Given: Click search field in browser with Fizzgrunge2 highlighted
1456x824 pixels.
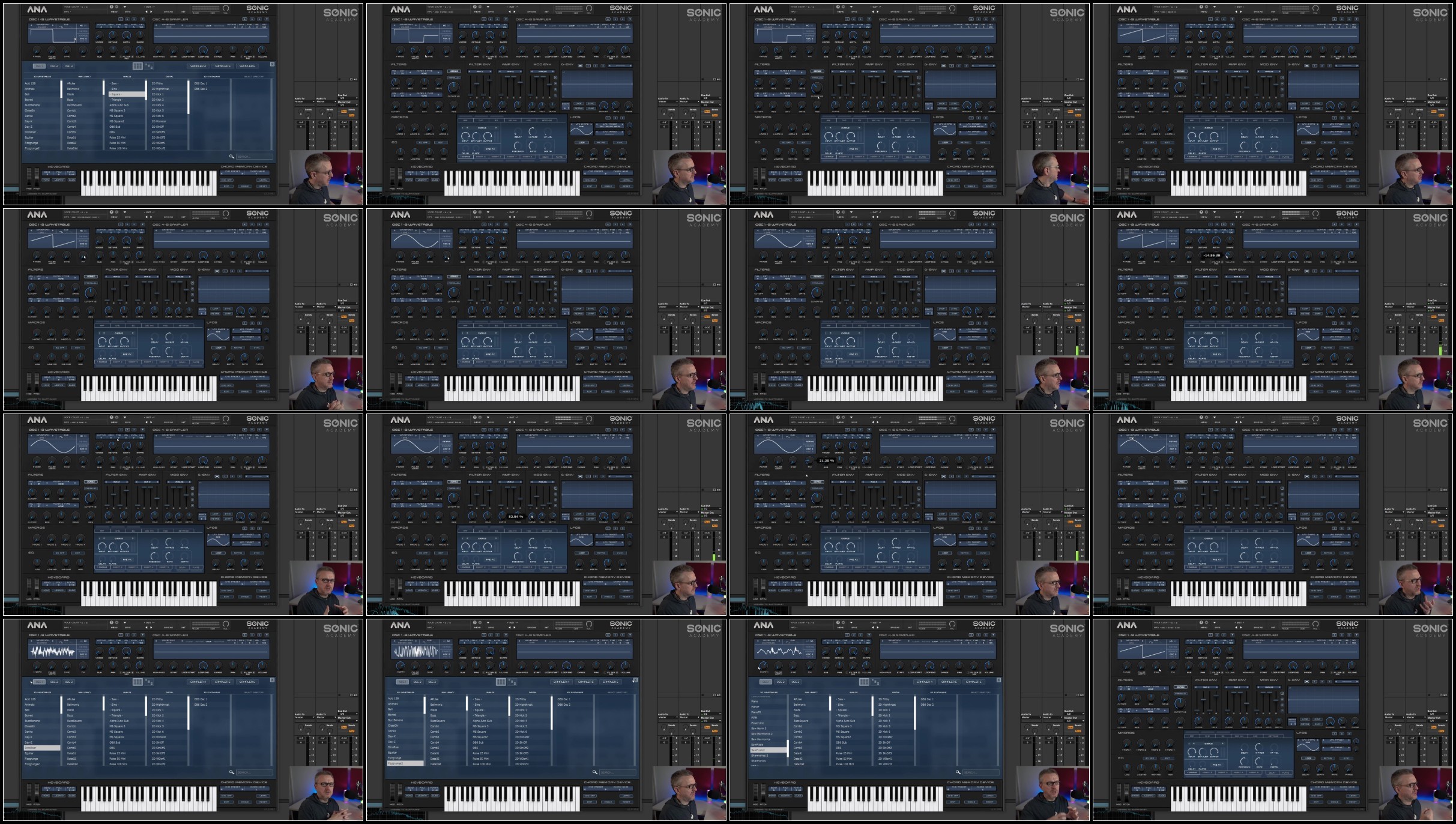Looking at the screenshot, I should coord(618,772).
